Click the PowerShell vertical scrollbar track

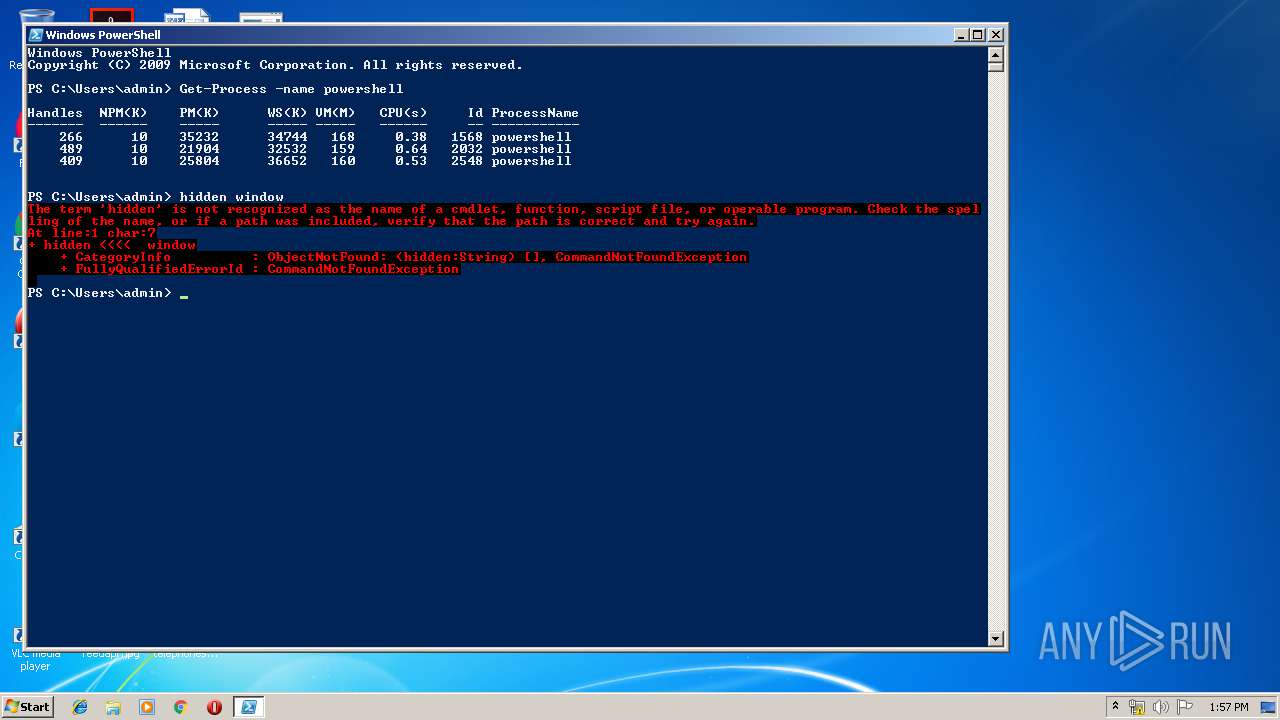(995, 350)
